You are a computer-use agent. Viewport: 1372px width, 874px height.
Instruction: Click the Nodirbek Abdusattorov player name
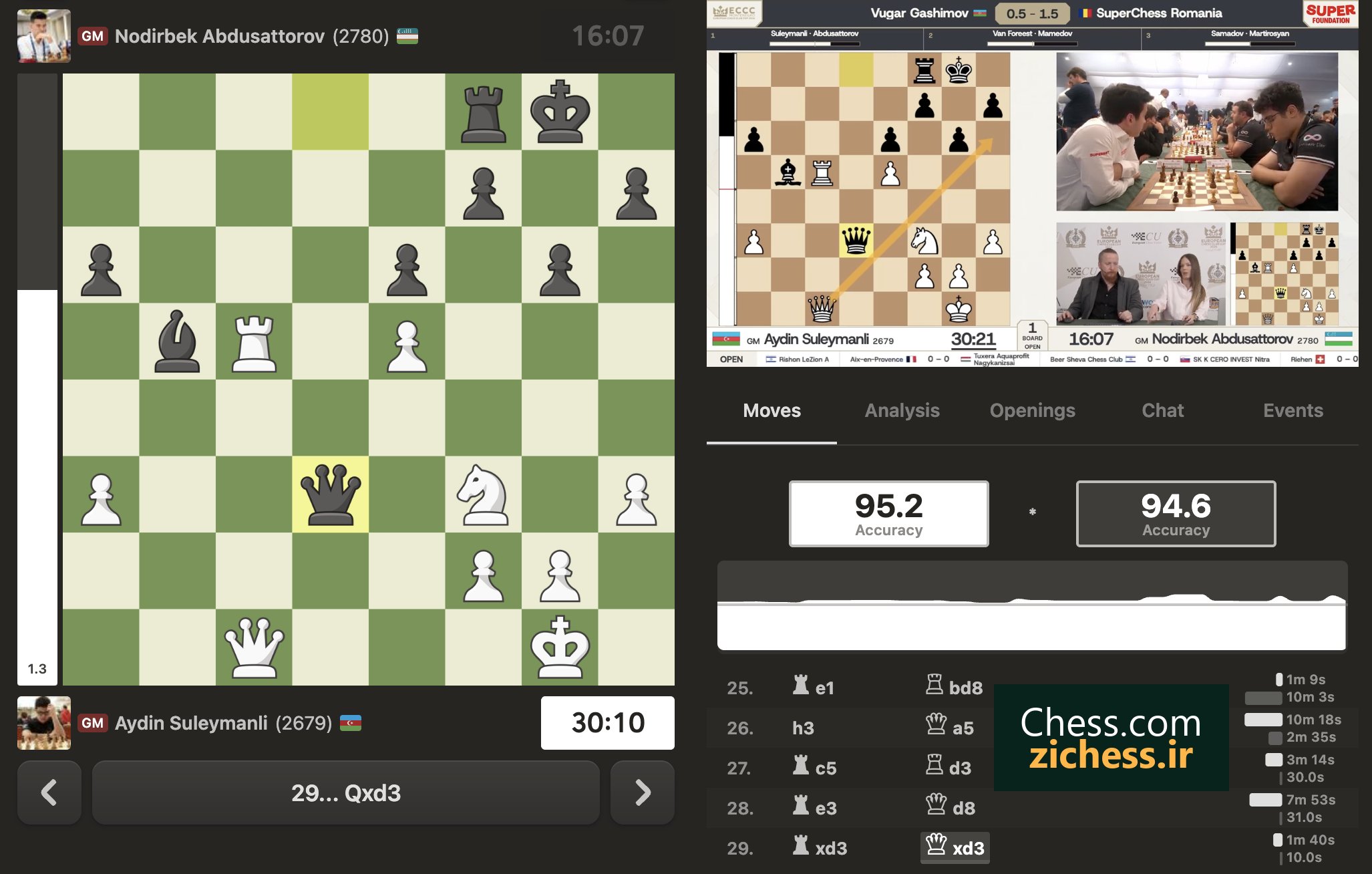tap(220, 36)
